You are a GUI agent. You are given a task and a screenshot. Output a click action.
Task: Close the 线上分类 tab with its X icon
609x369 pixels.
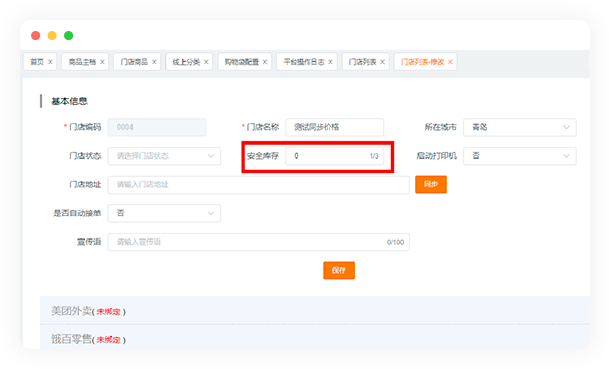206,62
